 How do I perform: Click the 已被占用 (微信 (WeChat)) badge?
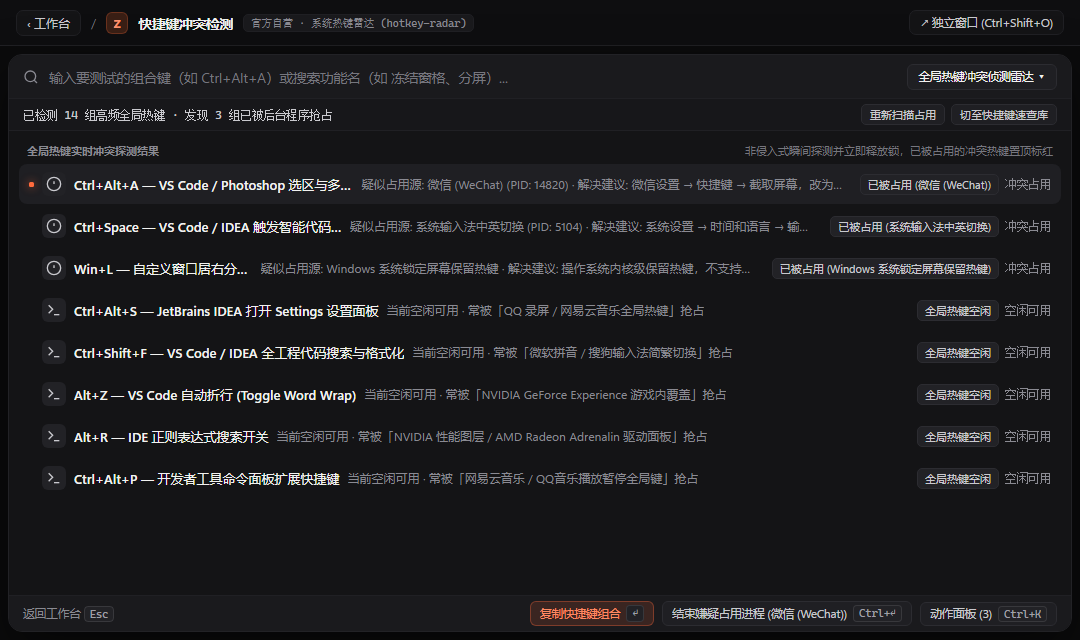(929, 185)
